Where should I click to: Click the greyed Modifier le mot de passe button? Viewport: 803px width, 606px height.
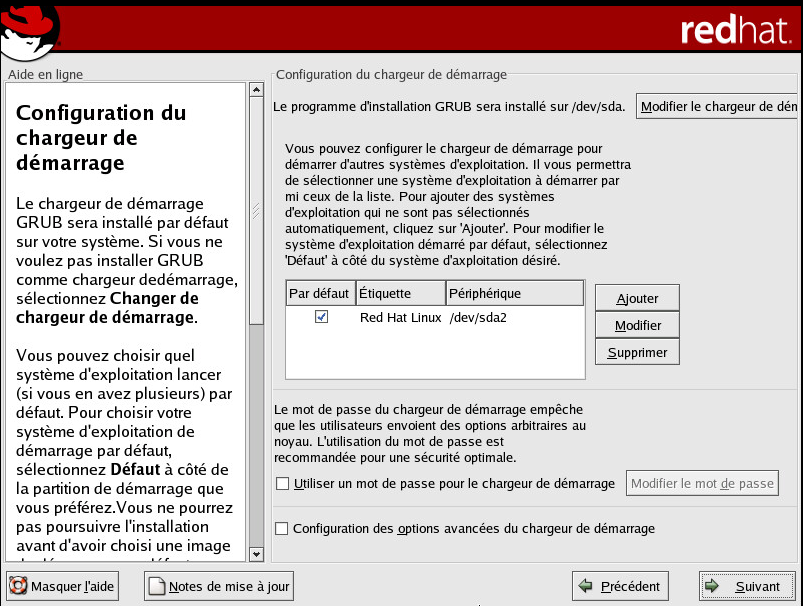click(x=702, y=483)
